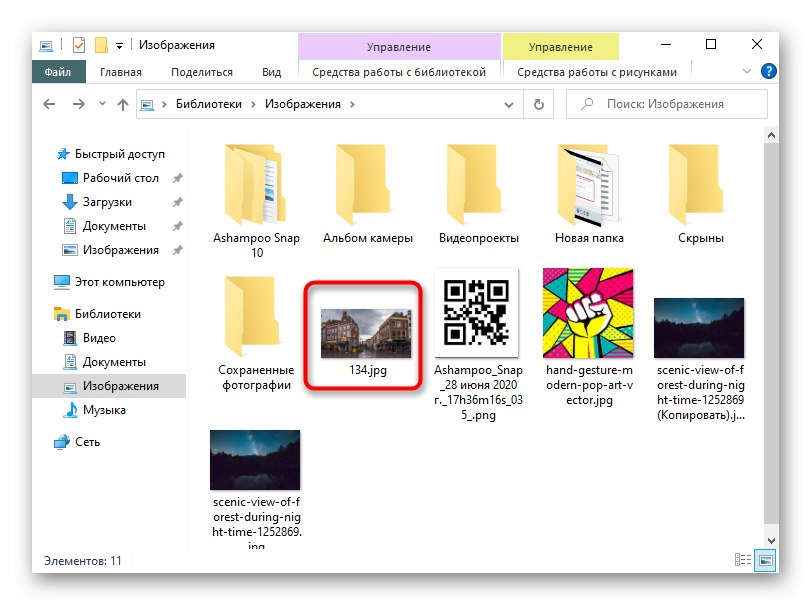Click the Элементов: 11 status bar text
811x605 pixels.
(83, 561)
